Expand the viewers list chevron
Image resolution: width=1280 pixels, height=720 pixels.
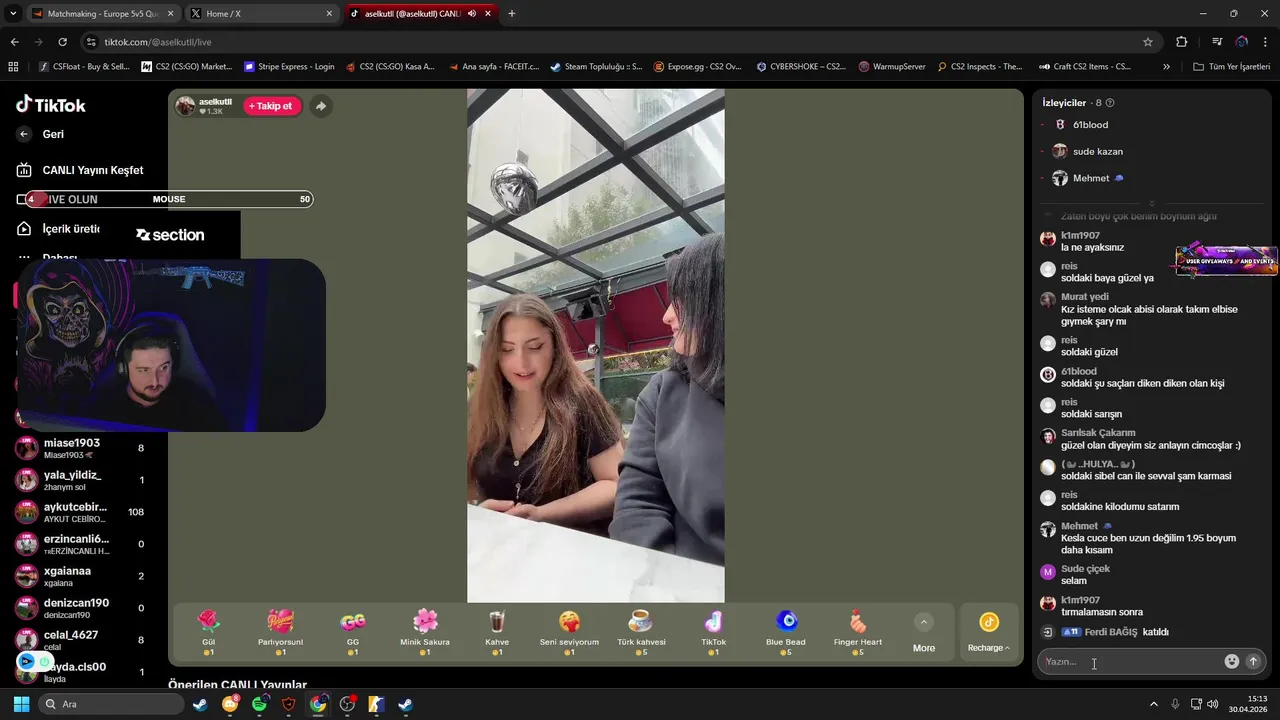1152,203
